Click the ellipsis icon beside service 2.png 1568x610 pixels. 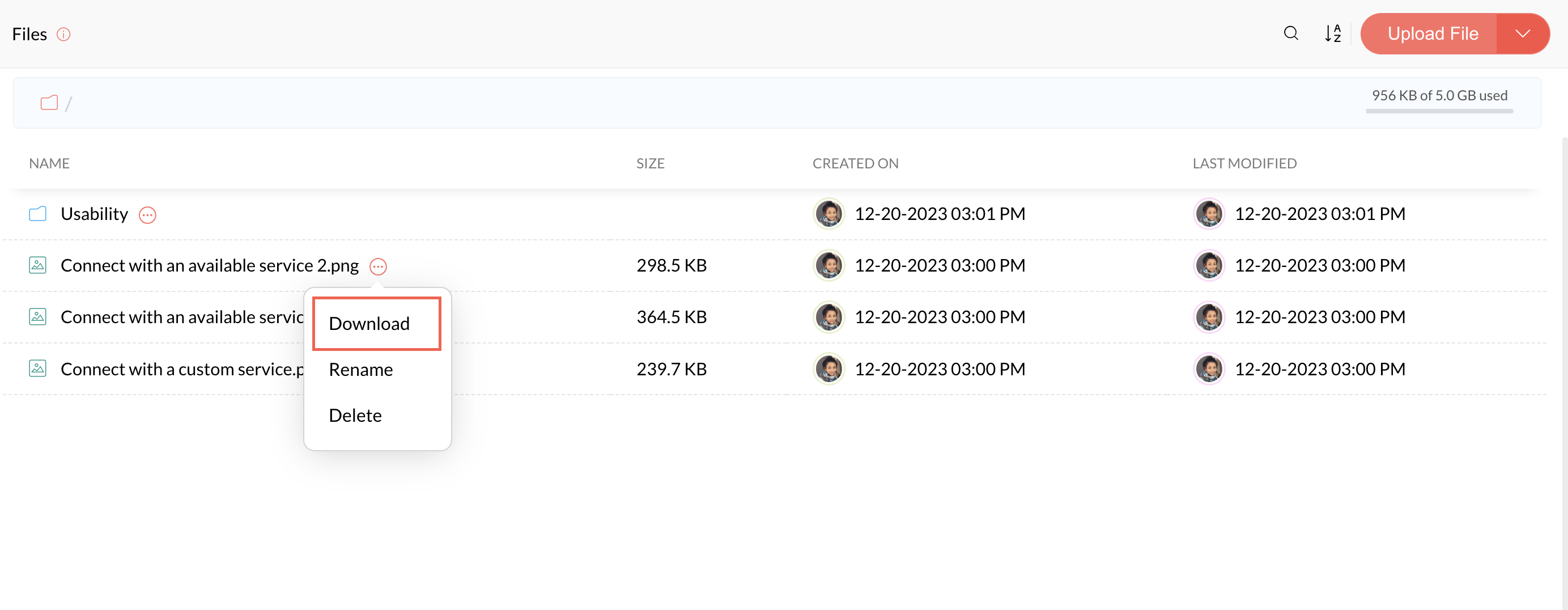click(378, 266)
